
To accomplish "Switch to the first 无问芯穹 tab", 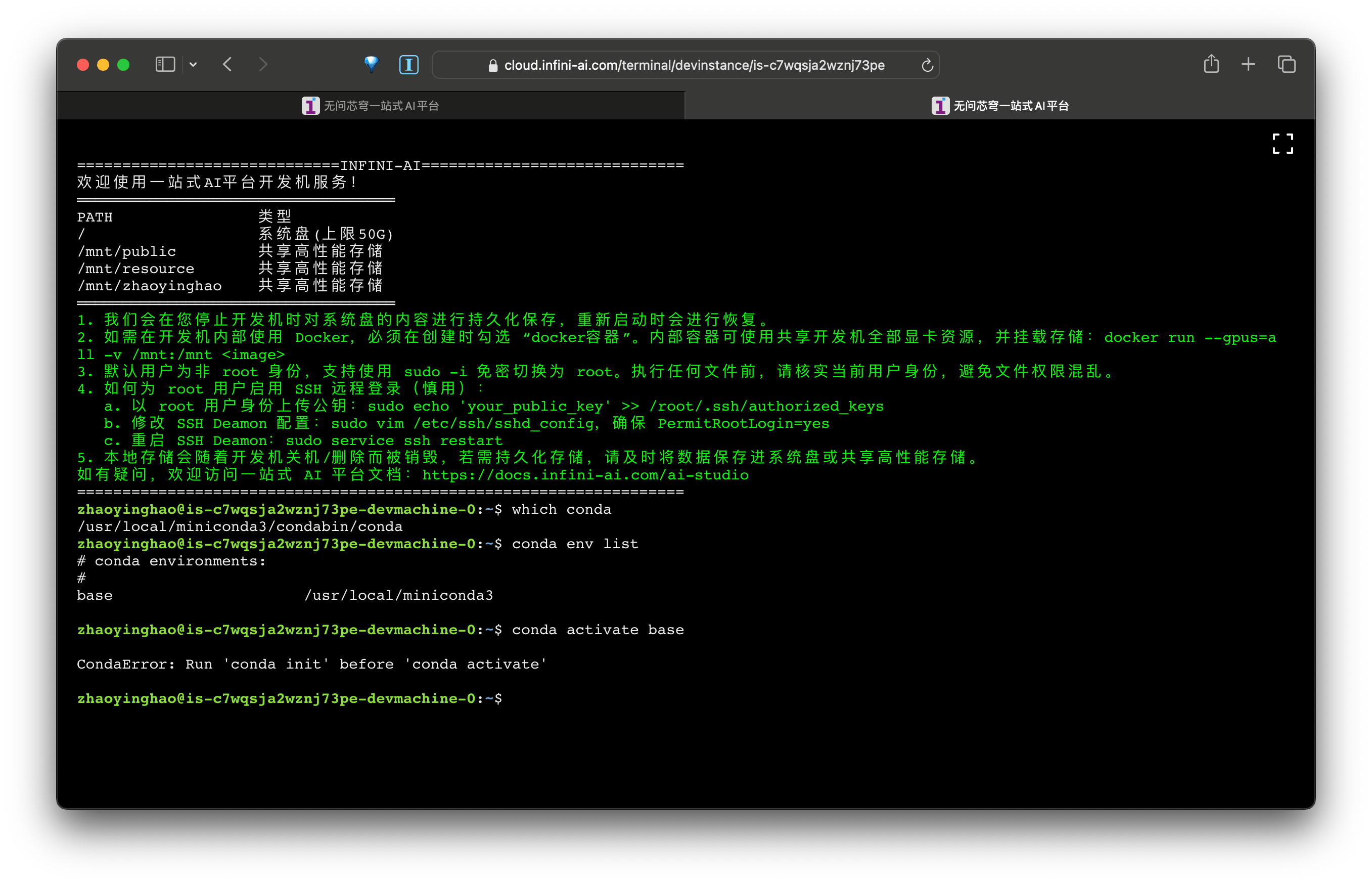I will 371,106.
